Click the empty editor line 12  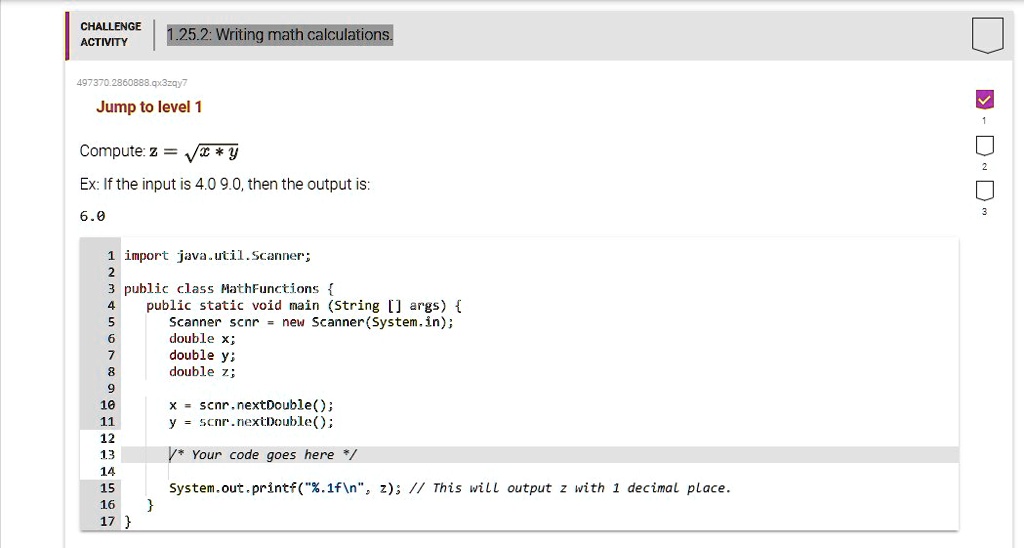click(x=540, y=438)
